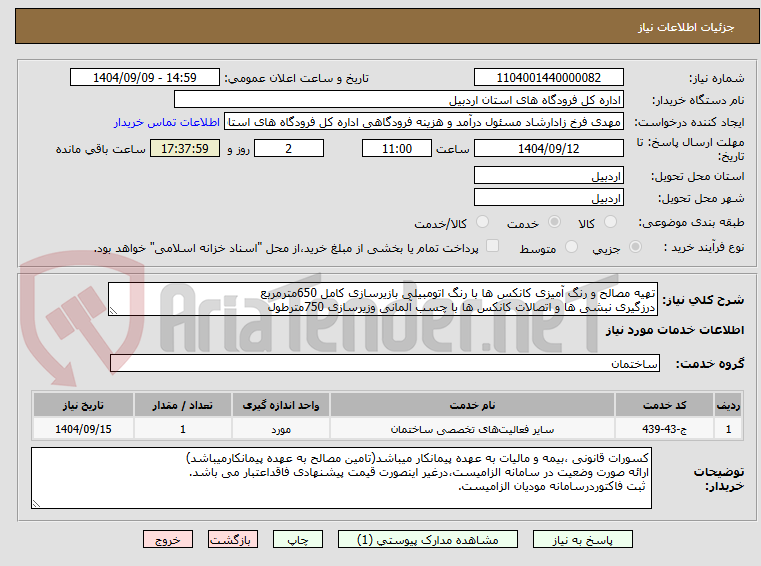Click the کد خدمت column header
761x566 pixels.
click(x=664, y=405)
